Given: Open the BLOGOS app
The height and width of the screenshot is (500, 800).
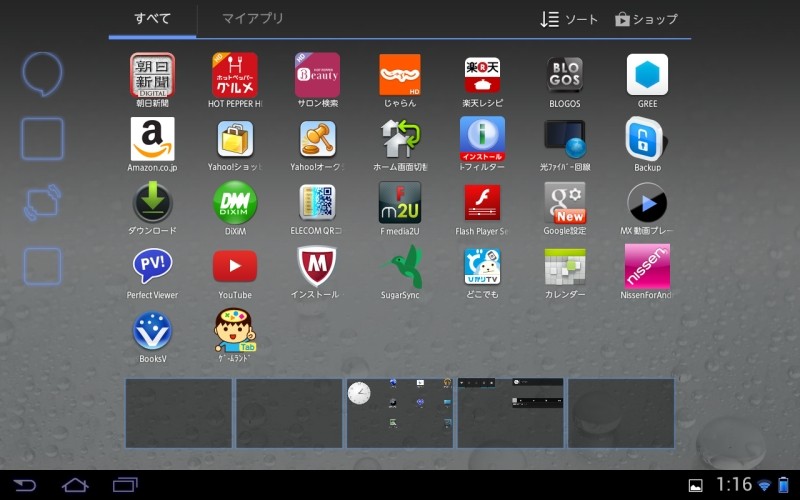Looking at the screenshot, I should click(565, 75).
